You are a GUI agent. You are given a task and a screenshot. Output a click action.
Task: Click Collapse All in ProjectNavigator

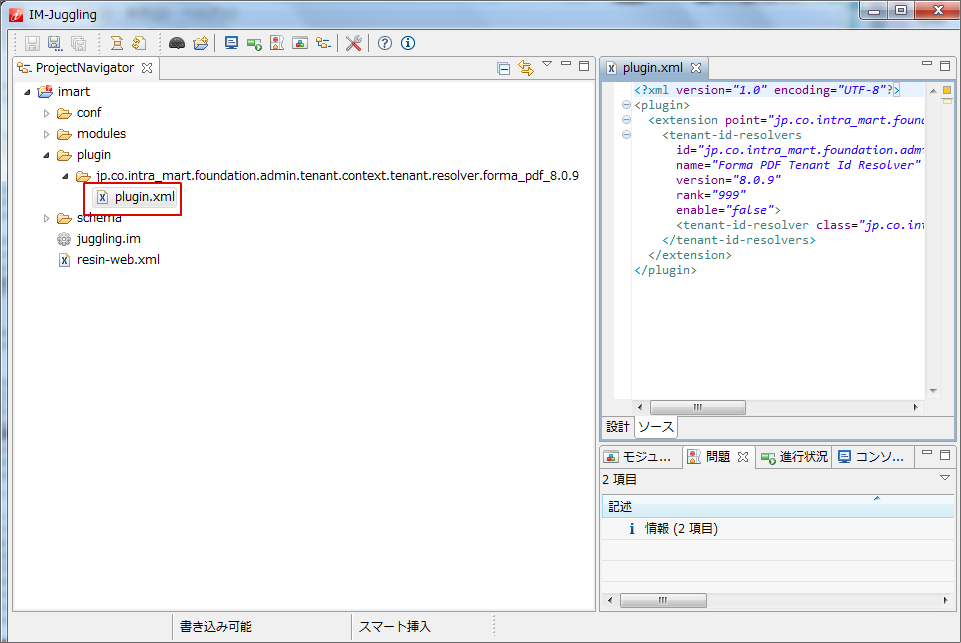[x=504, y=68]
